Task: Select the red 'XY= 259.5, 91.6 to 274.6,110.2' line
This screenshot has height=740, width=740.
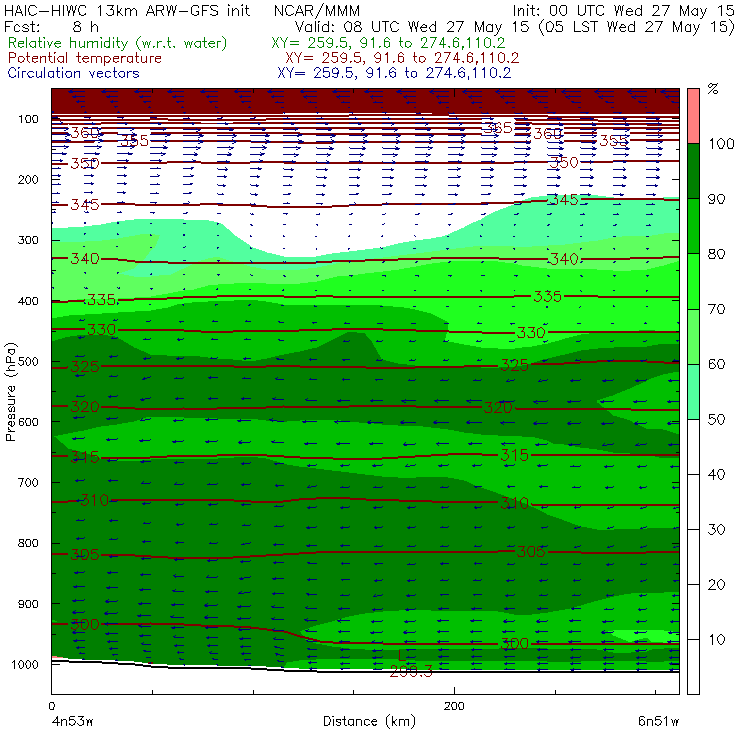Action: pyautogui.click(x=402, y=58)
